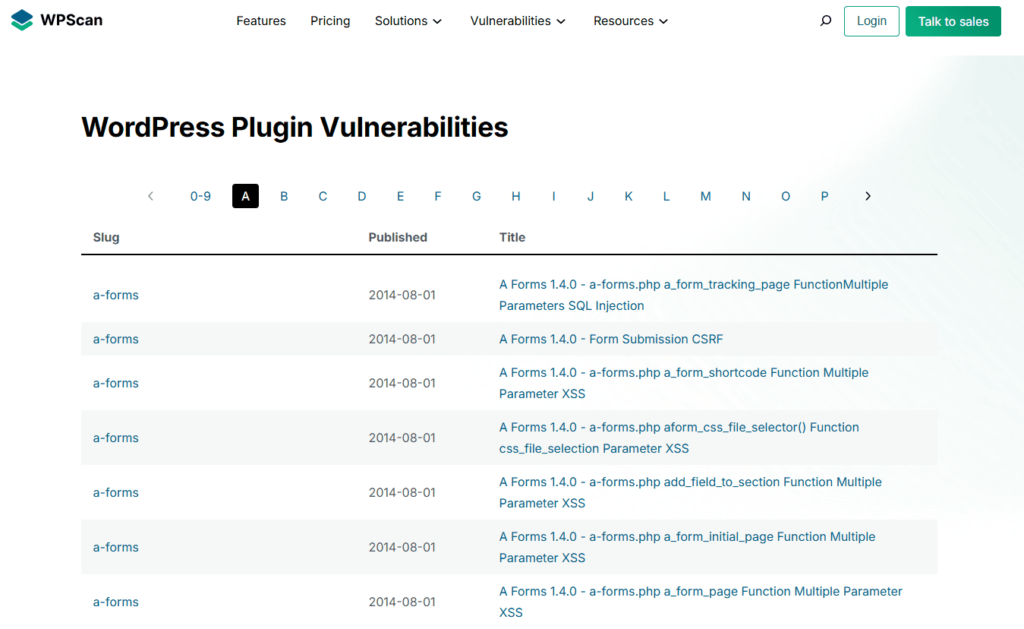
Task: Select the 0-9 filter tab
Action: point(200,196)
